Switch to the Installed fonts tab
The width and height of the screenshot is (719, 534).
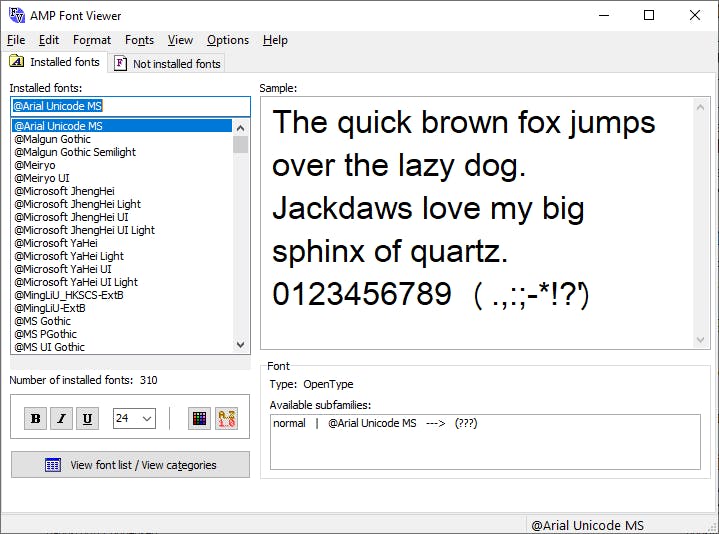click(x=56, y=62)
